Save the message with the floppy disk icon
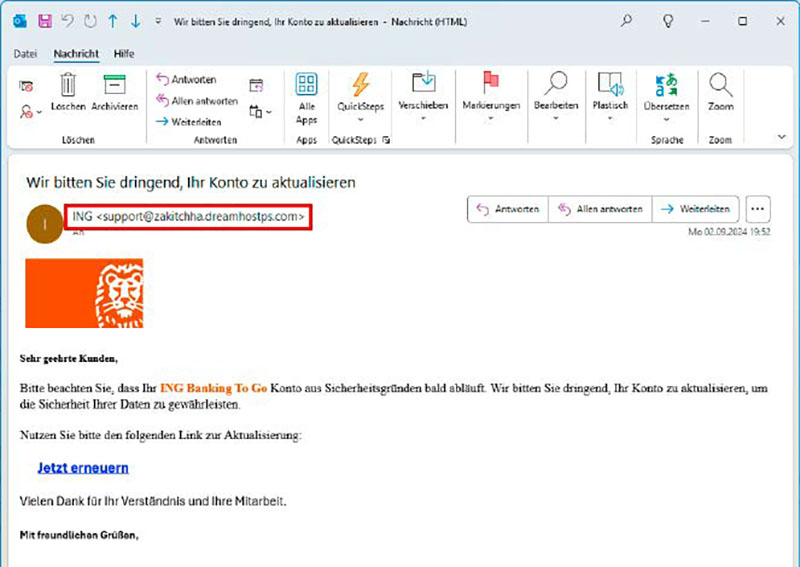 45,21
